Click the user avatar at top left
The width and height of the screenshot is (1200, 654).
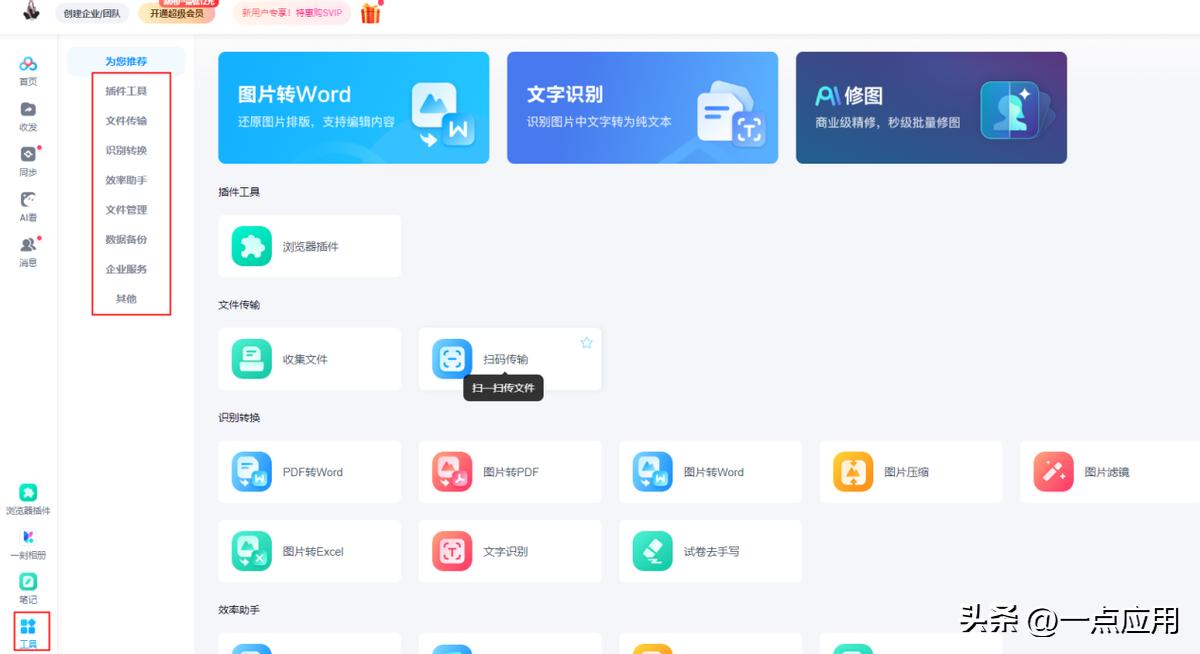(x=31, y=12)
